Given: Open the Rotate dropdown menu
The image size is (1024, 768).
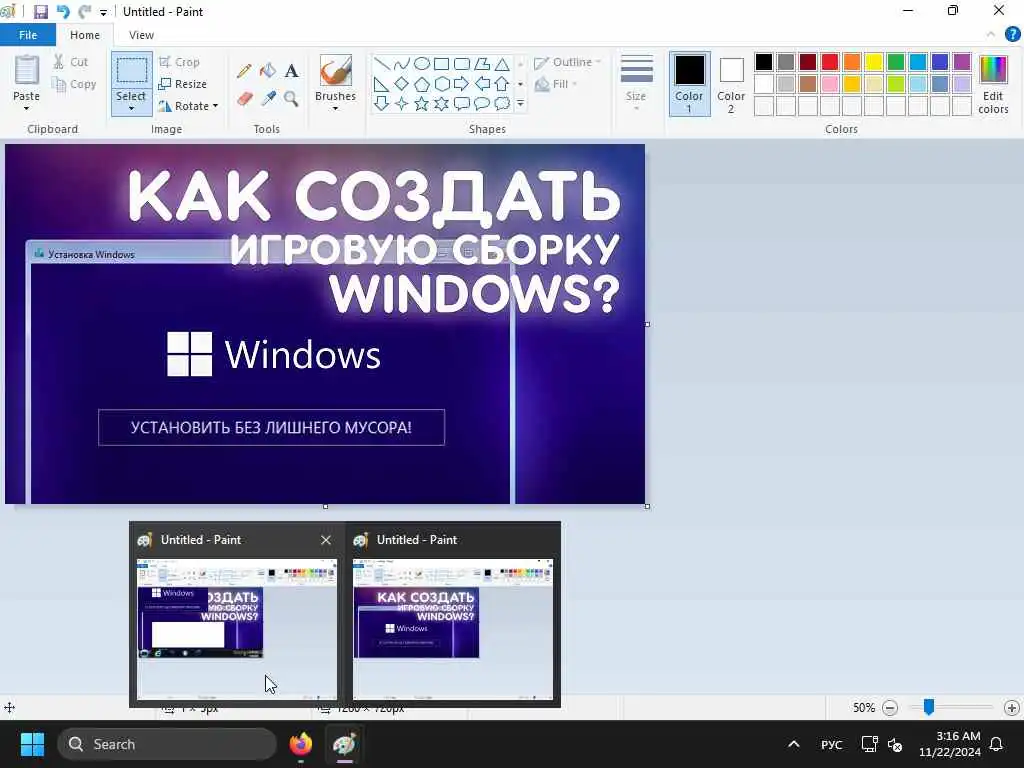Looking at the screenshot, I should click(x=216, y=106).
